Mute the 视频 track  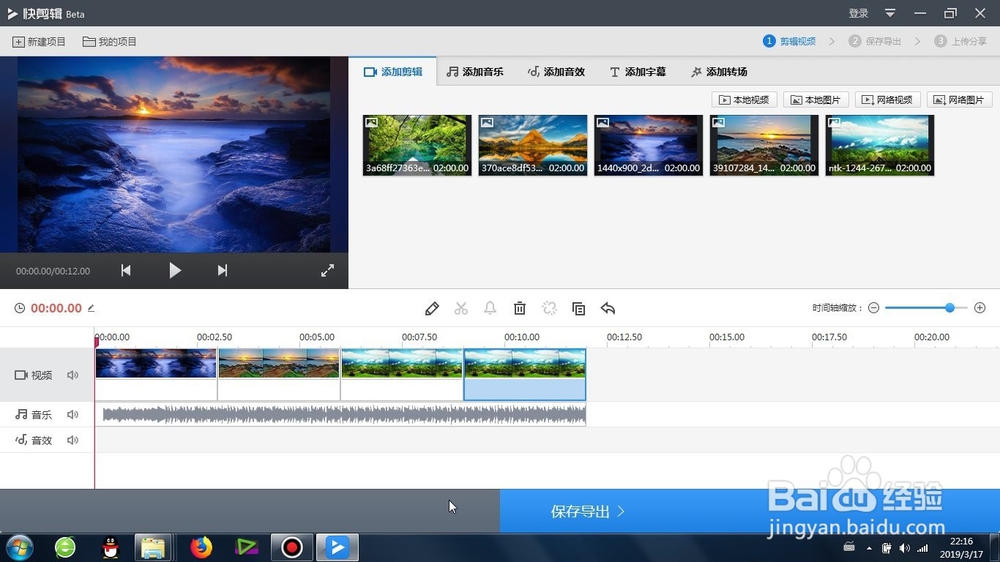point(73,375)
